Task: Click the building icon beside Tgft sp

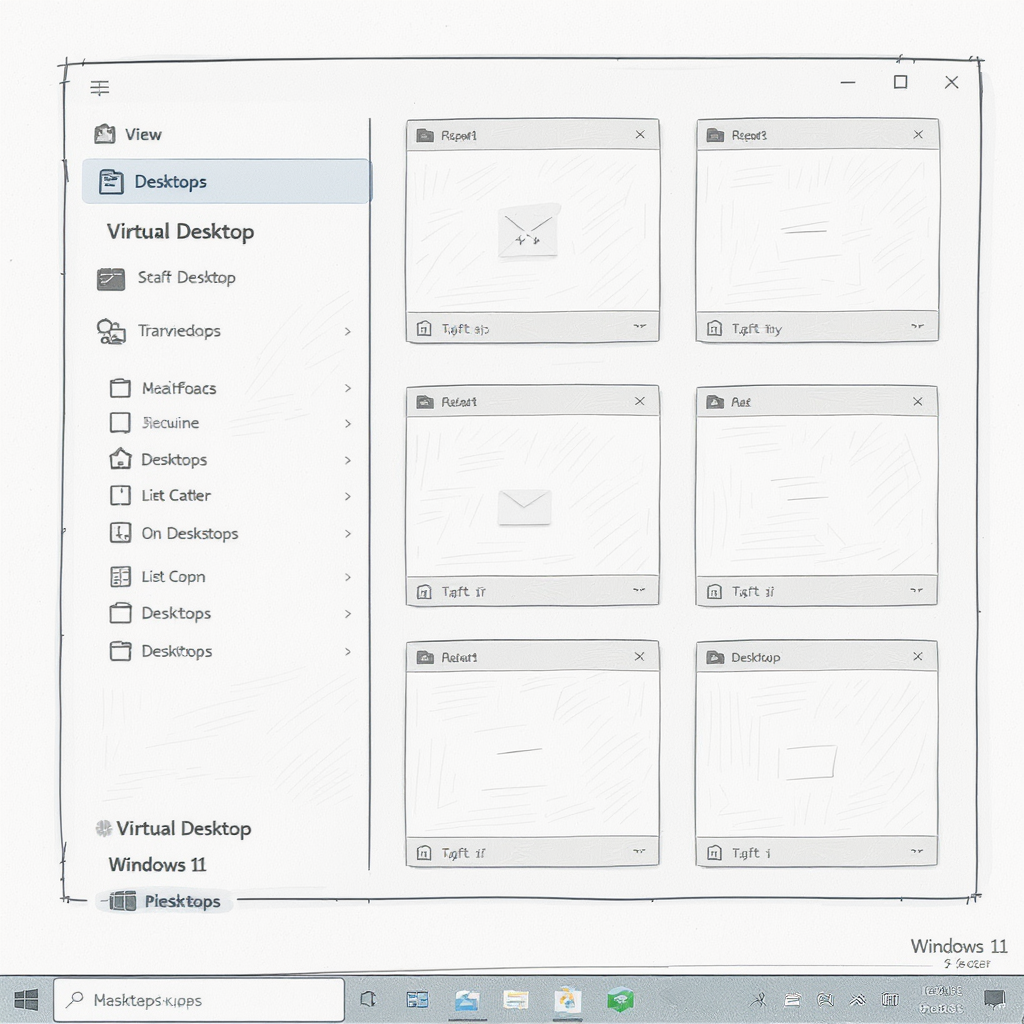Action: (x=424, y=328)
